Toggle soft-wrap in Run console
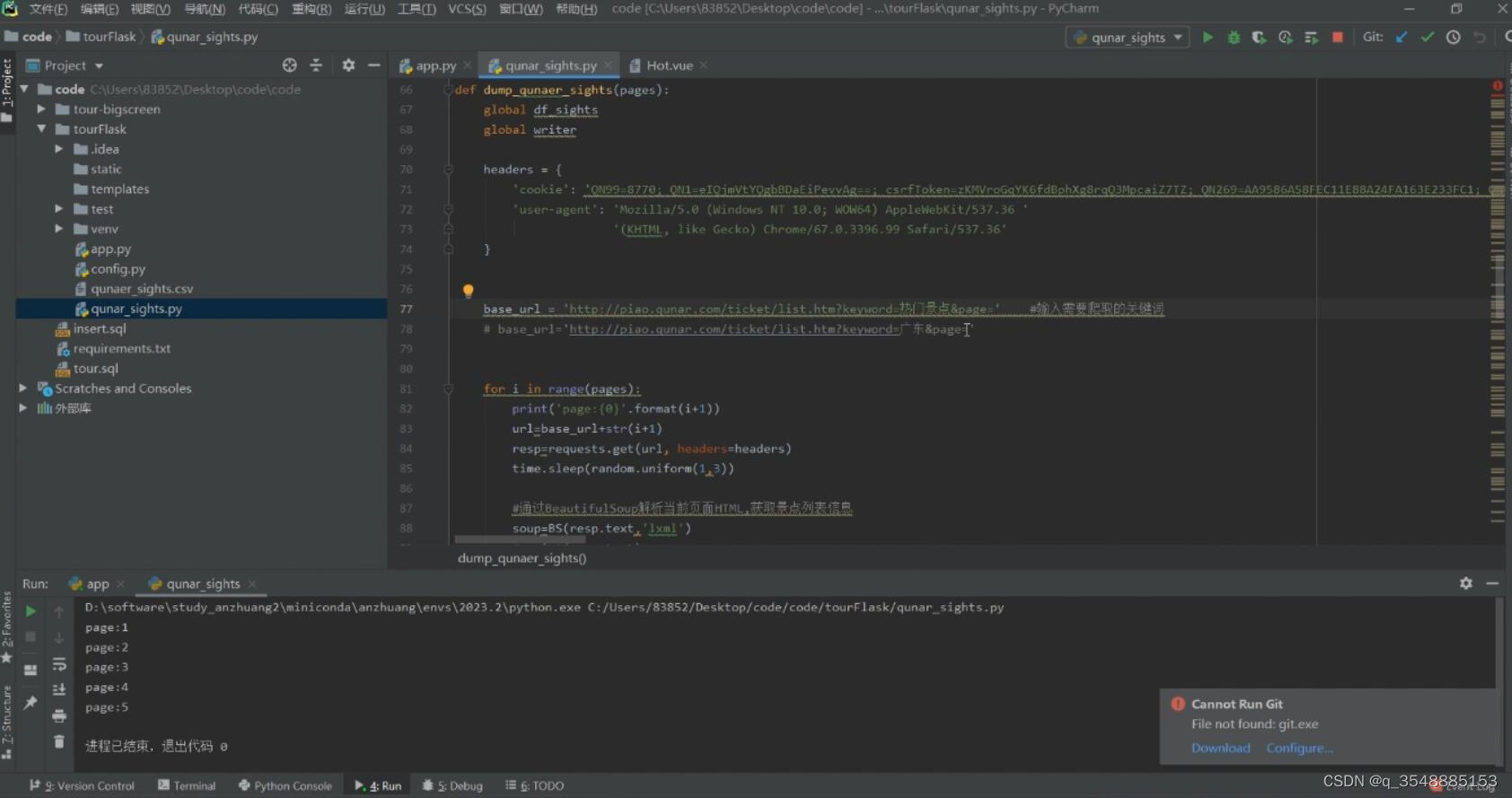1512x798 pixels. [59, 664]
